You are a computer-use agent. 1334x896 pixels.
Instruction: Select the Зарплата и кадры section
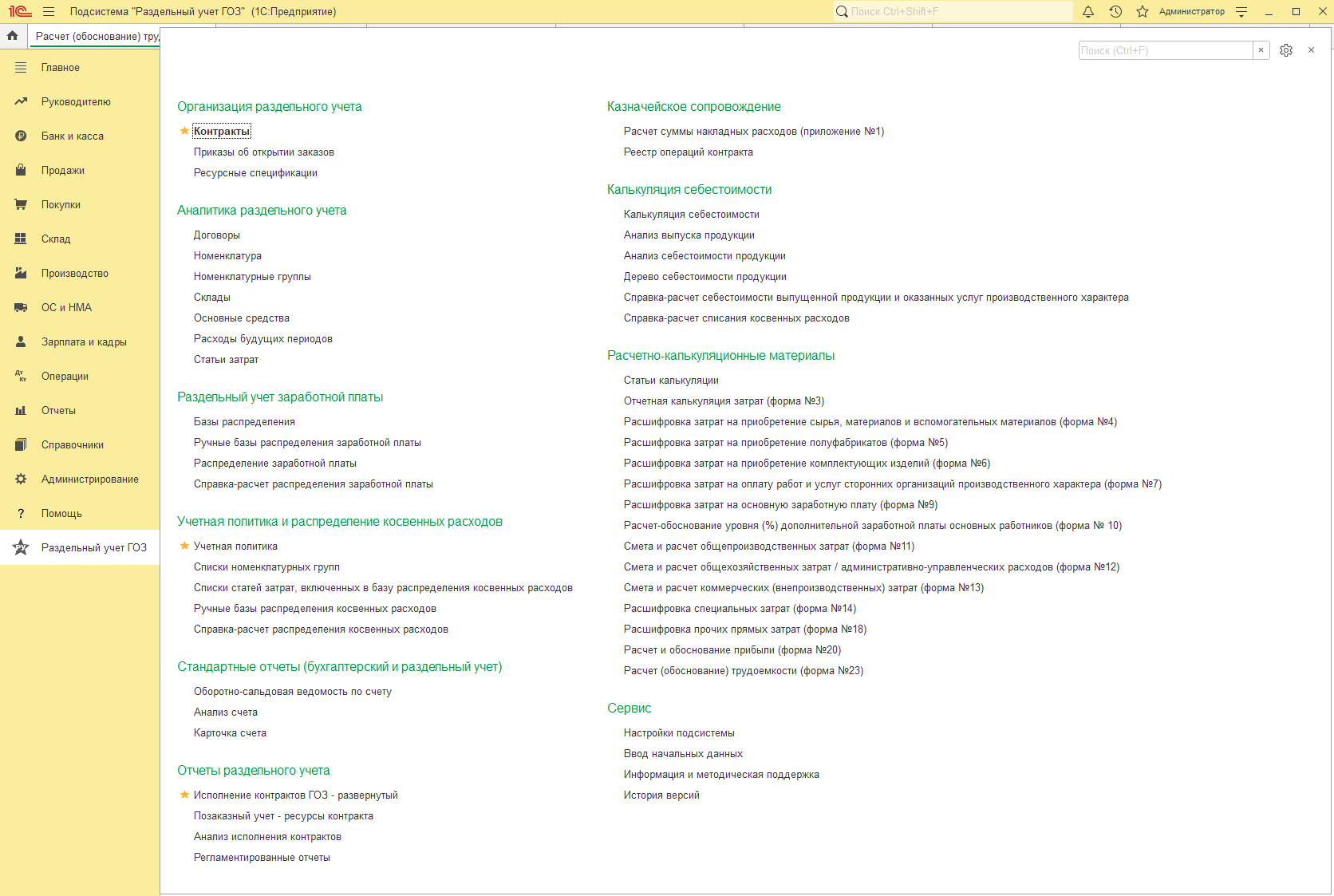(84, 341)
